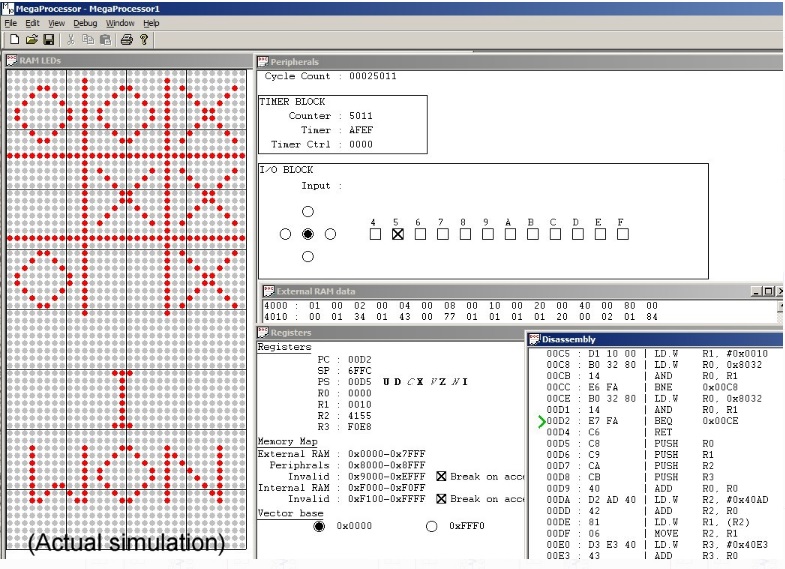Select the right joystick input radio button
The width and height of the screenshot is (785, 569).
click(x=330, y=234)
